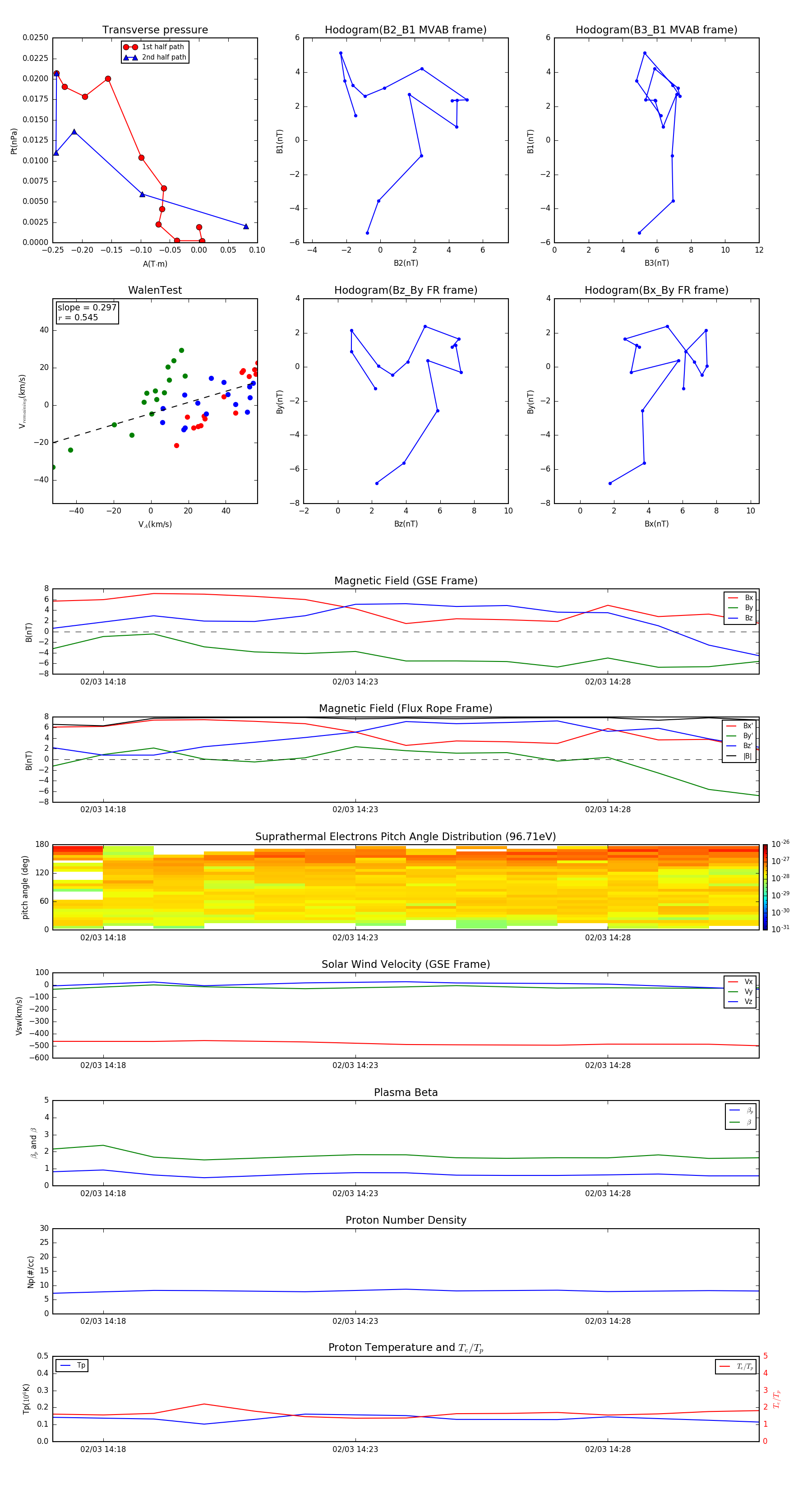This screenshot has width=812, height=1489.
Task: Click the 'Pt(nPa)' y-axis label
Action: point(14,141)
